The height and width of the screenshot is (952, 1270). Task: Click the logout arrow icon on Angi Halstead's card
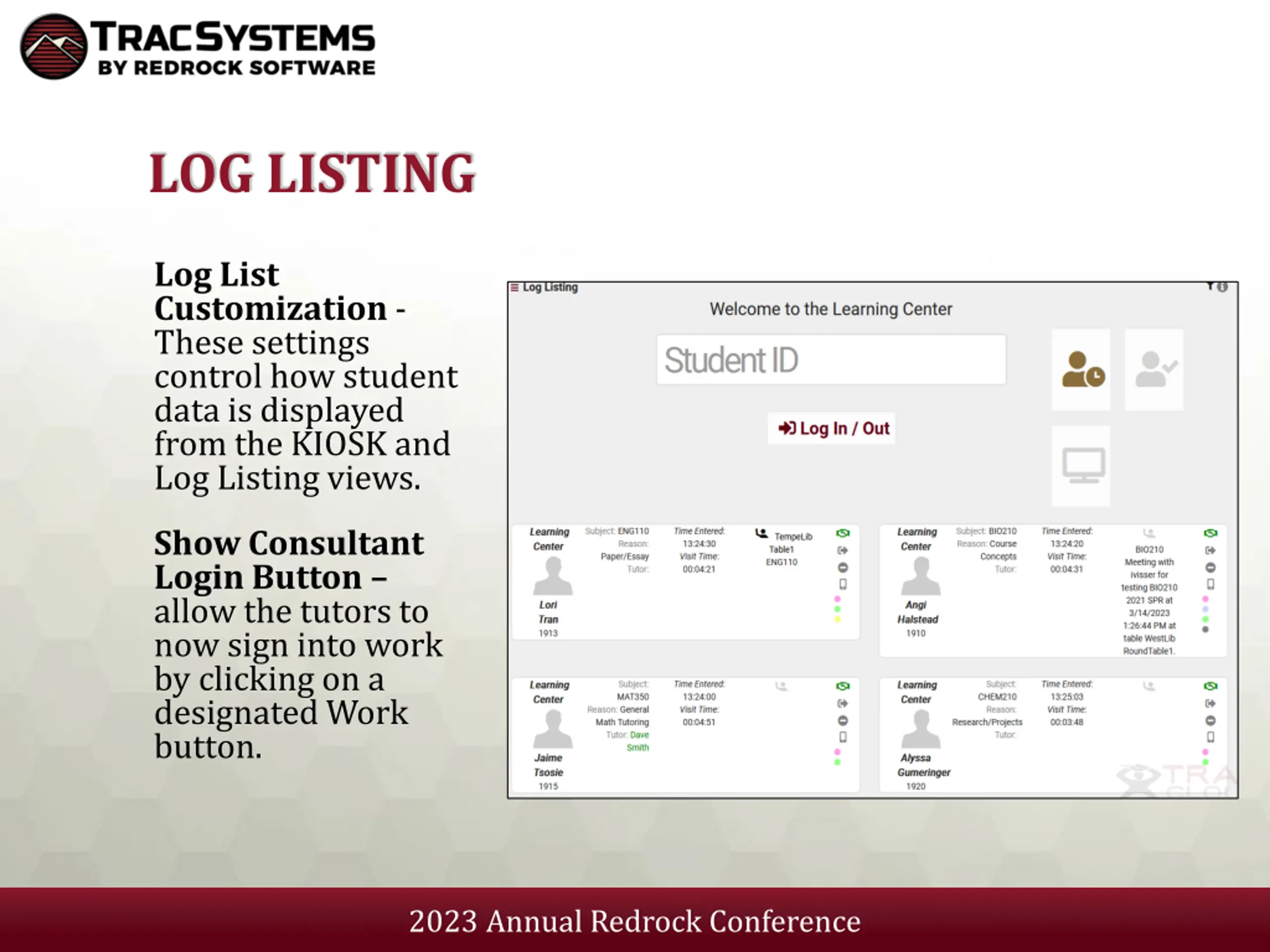1210,550
